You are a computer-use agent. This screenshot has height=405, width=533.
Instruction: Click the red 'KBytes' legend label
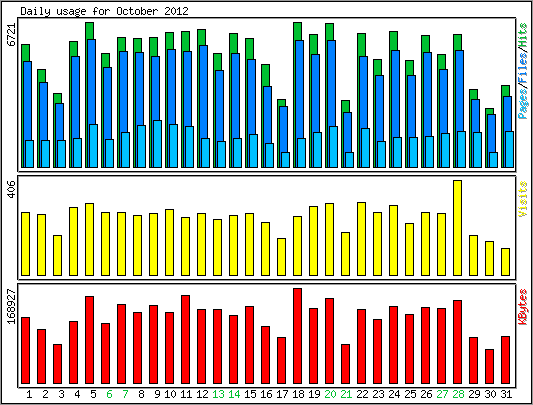coord(523,307)
